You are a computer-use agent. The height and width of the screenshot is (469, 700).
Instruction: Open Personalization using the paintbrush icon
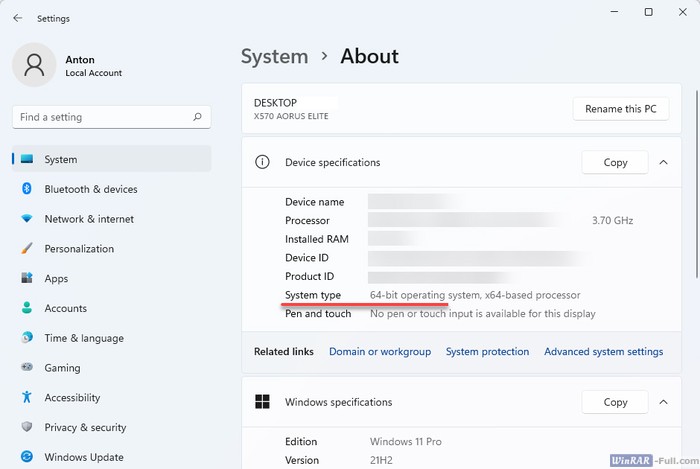click(x=26, y=249)
